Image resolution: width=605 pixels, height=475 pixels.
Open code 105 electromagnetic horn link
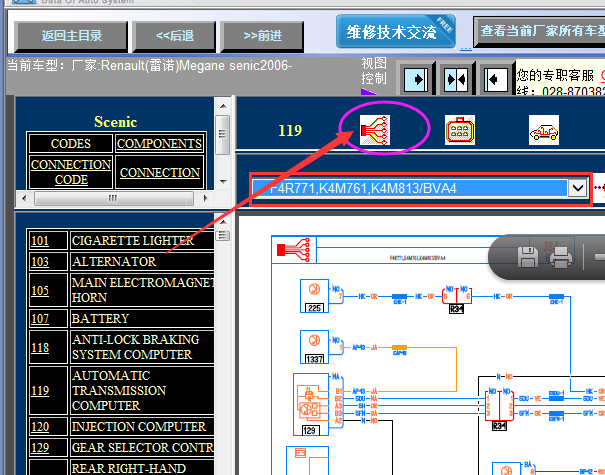point(40,290)
